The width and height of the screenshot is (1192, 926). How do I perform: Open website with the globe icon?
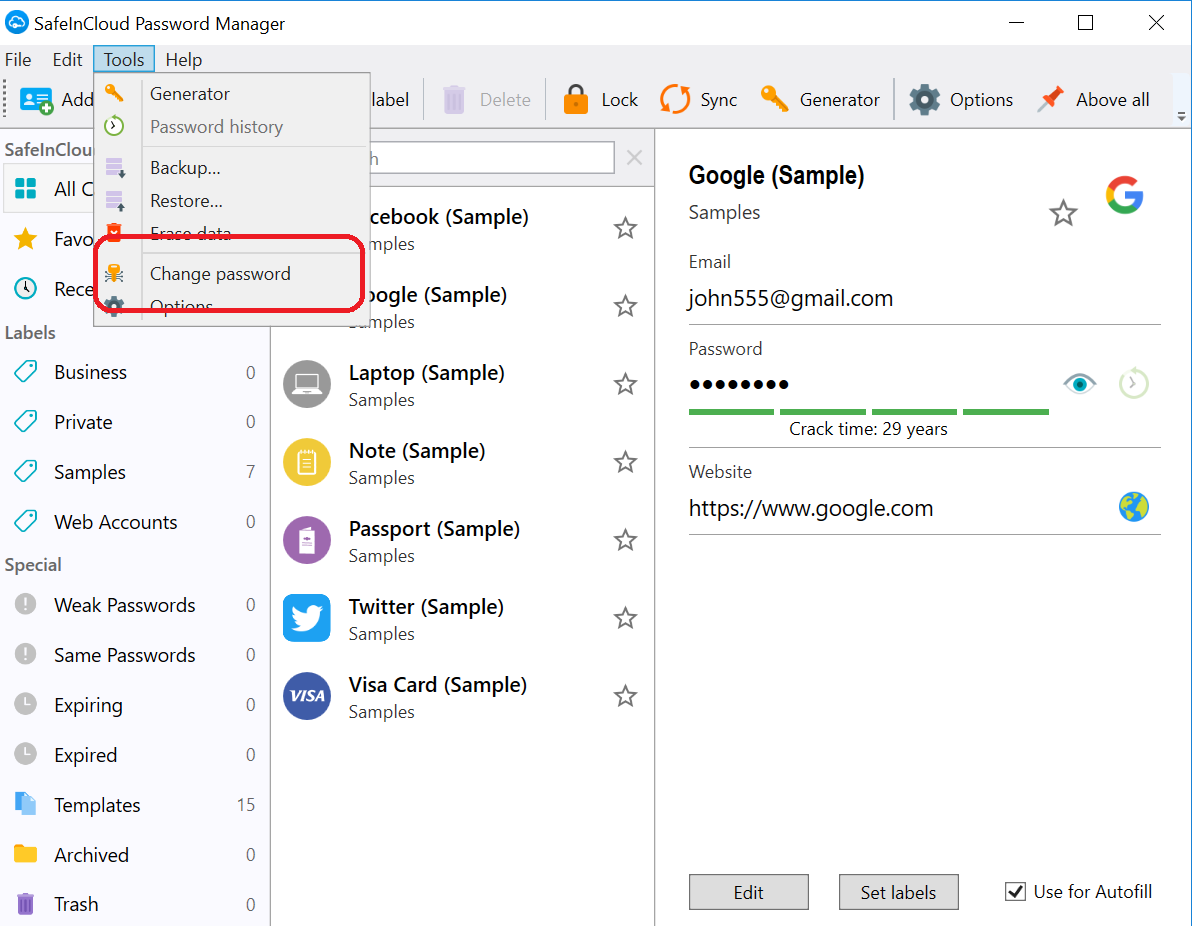point(1133,507)
